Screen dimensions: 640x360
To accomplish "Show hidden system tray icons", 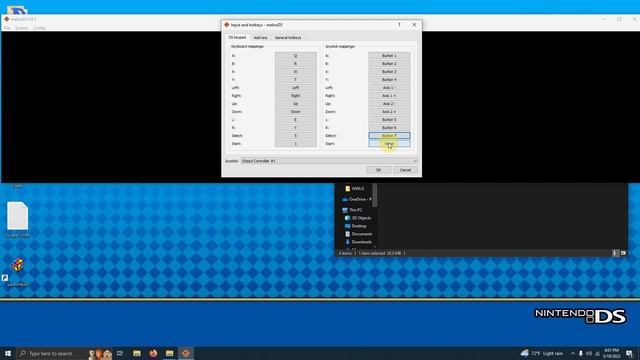I will [573, 353].
